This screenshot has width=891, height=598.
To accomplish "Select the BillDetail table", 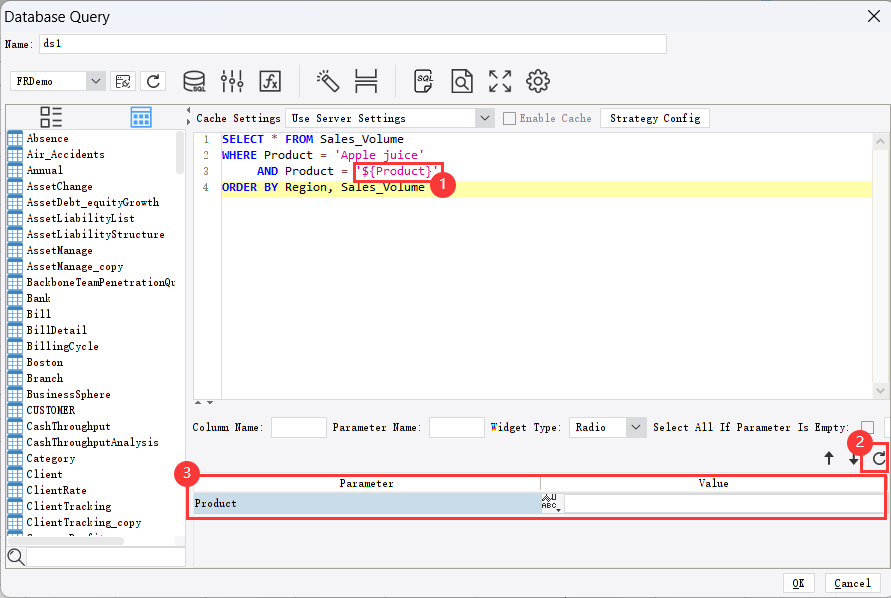I will 56,330.
